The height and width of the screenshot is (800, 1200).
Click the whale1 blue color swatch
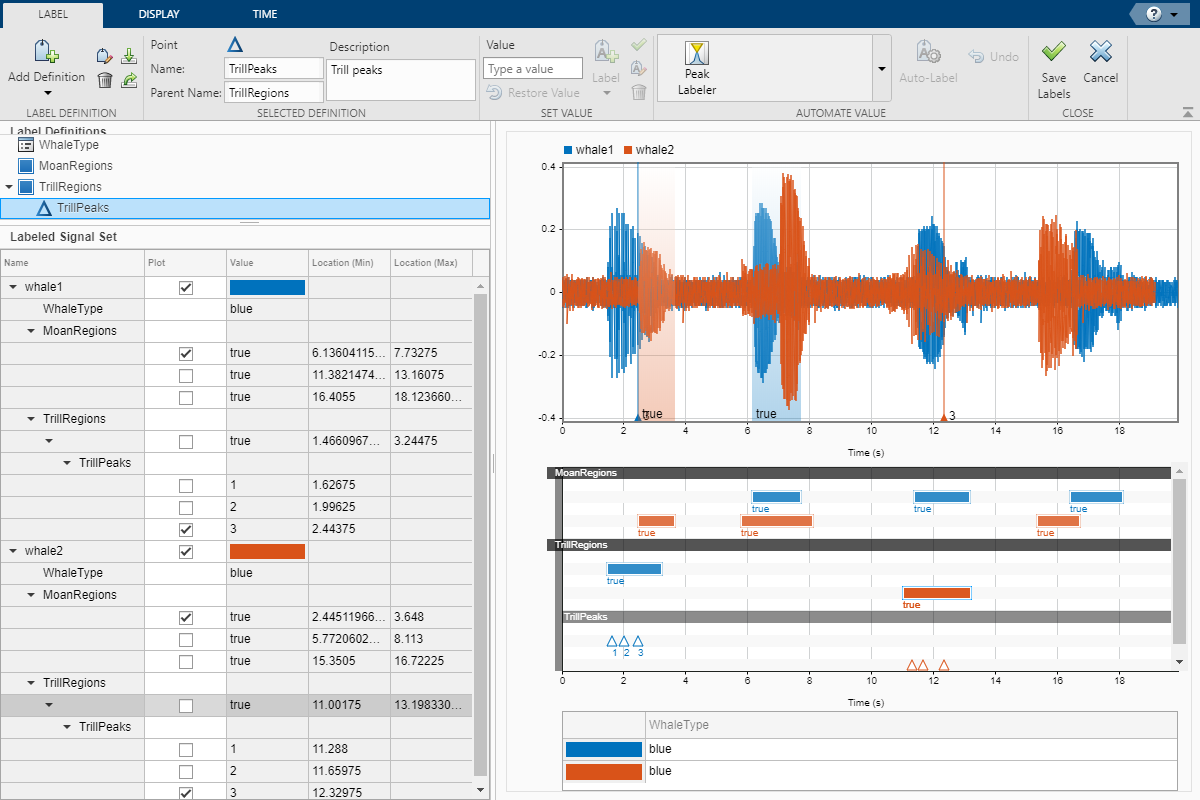[267, 288]
